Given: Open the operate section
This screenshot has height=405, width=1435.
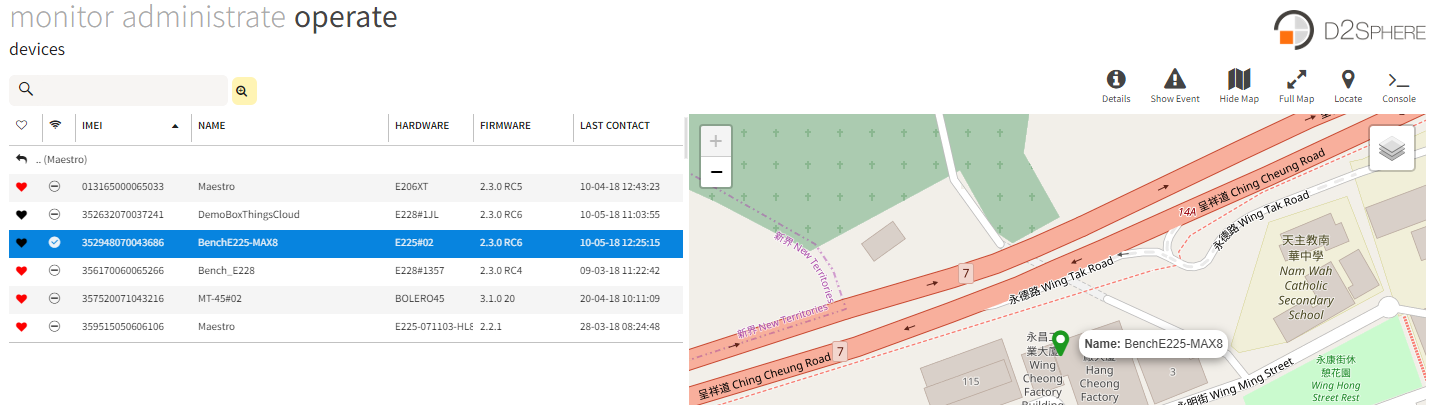Looking at the screenshot, I should point(345,19).
